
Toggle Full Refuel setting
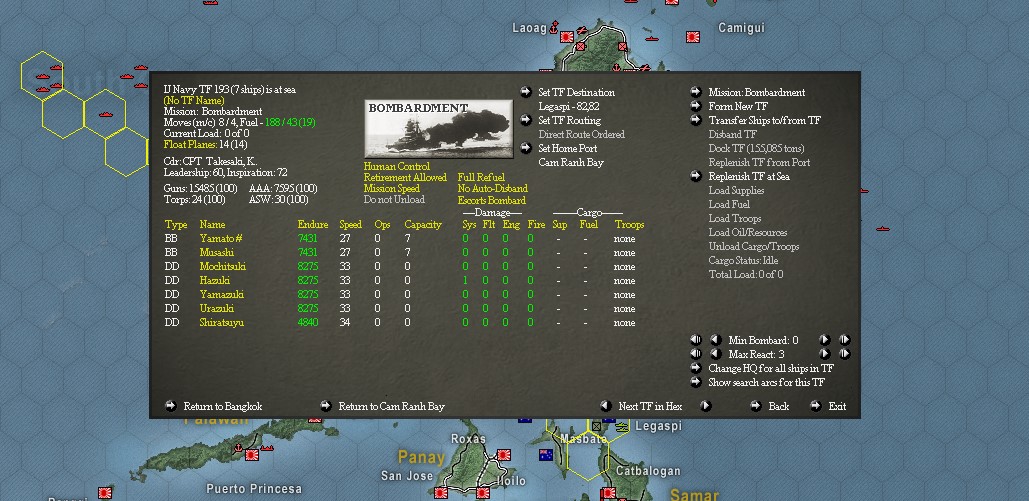[x=481, y=177]
